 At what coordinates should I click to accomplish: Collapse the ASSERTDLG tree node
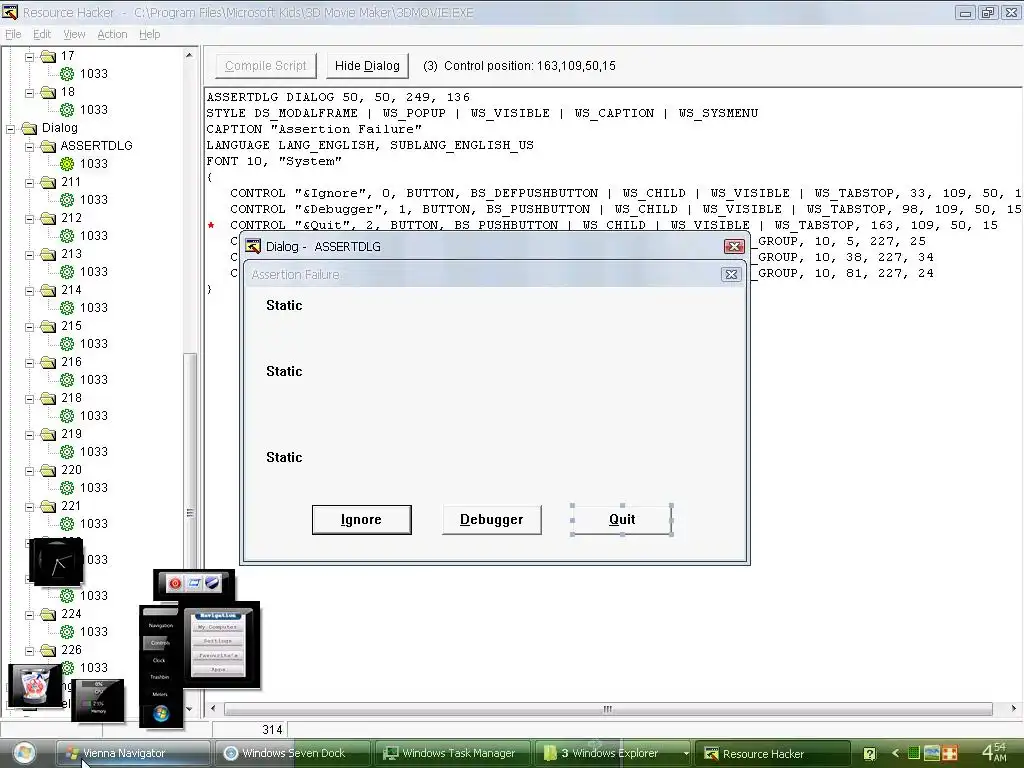click(x=29, y=147)
